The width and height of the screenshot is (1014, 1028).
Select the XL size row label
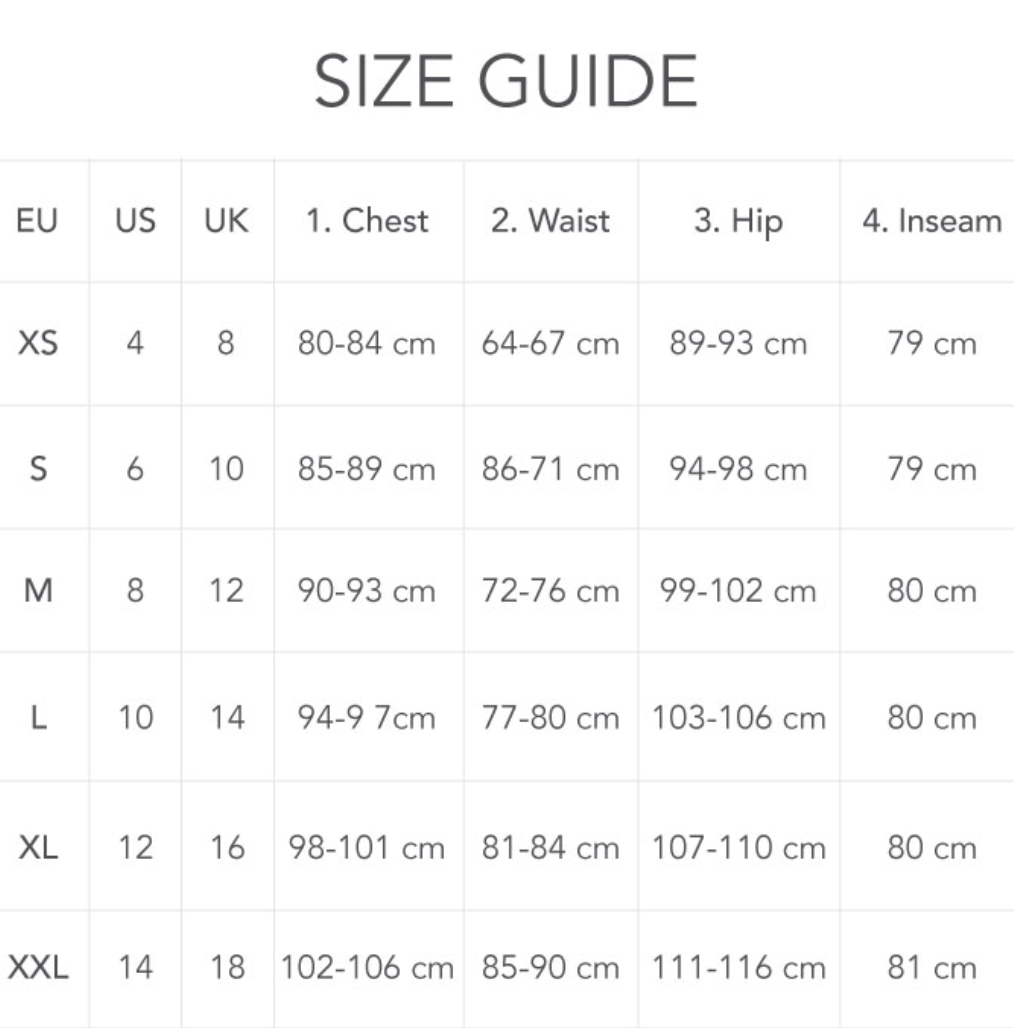tap(38, 848)
